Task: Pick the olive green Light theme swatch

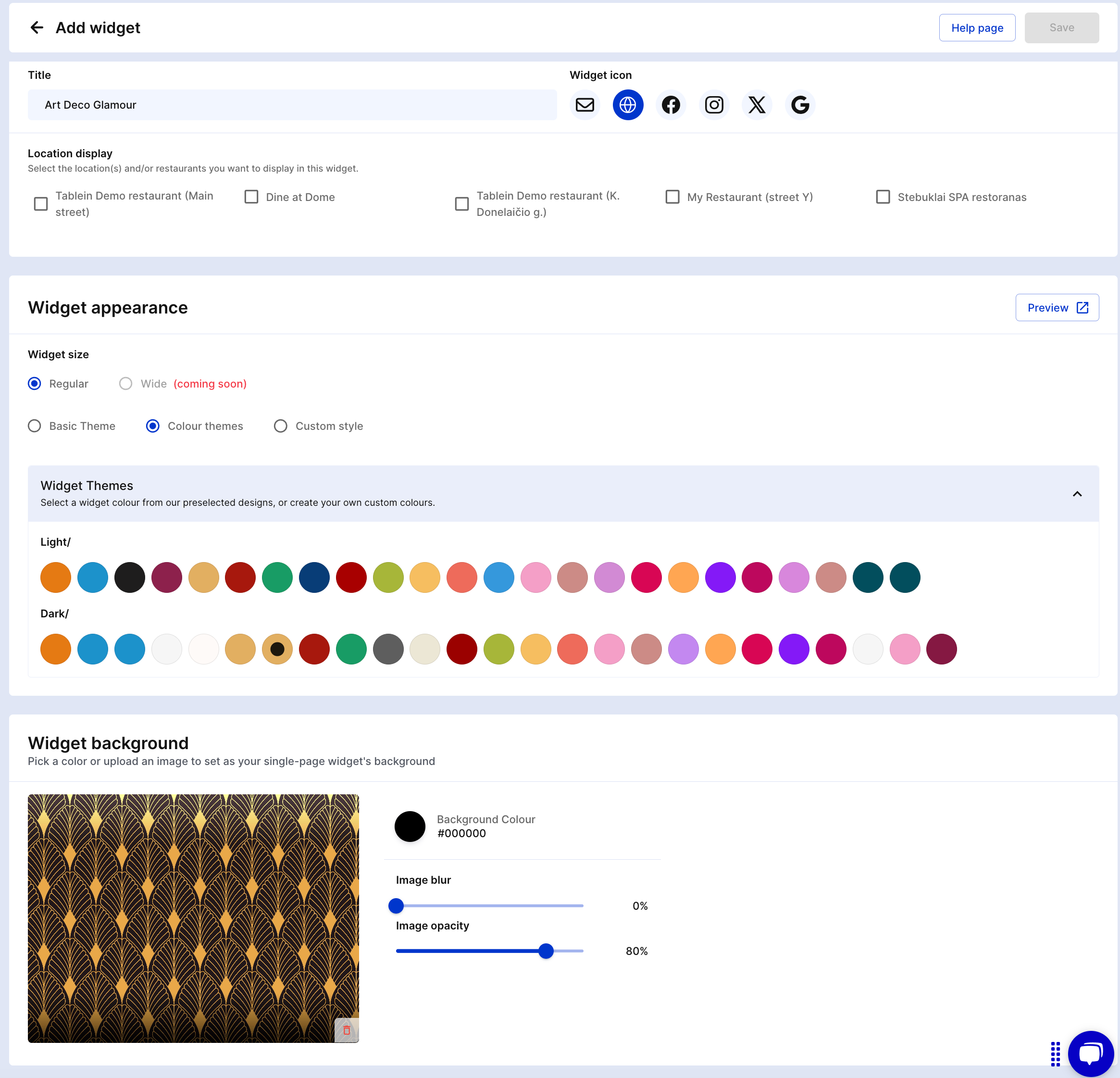Action: coord(388,577)
